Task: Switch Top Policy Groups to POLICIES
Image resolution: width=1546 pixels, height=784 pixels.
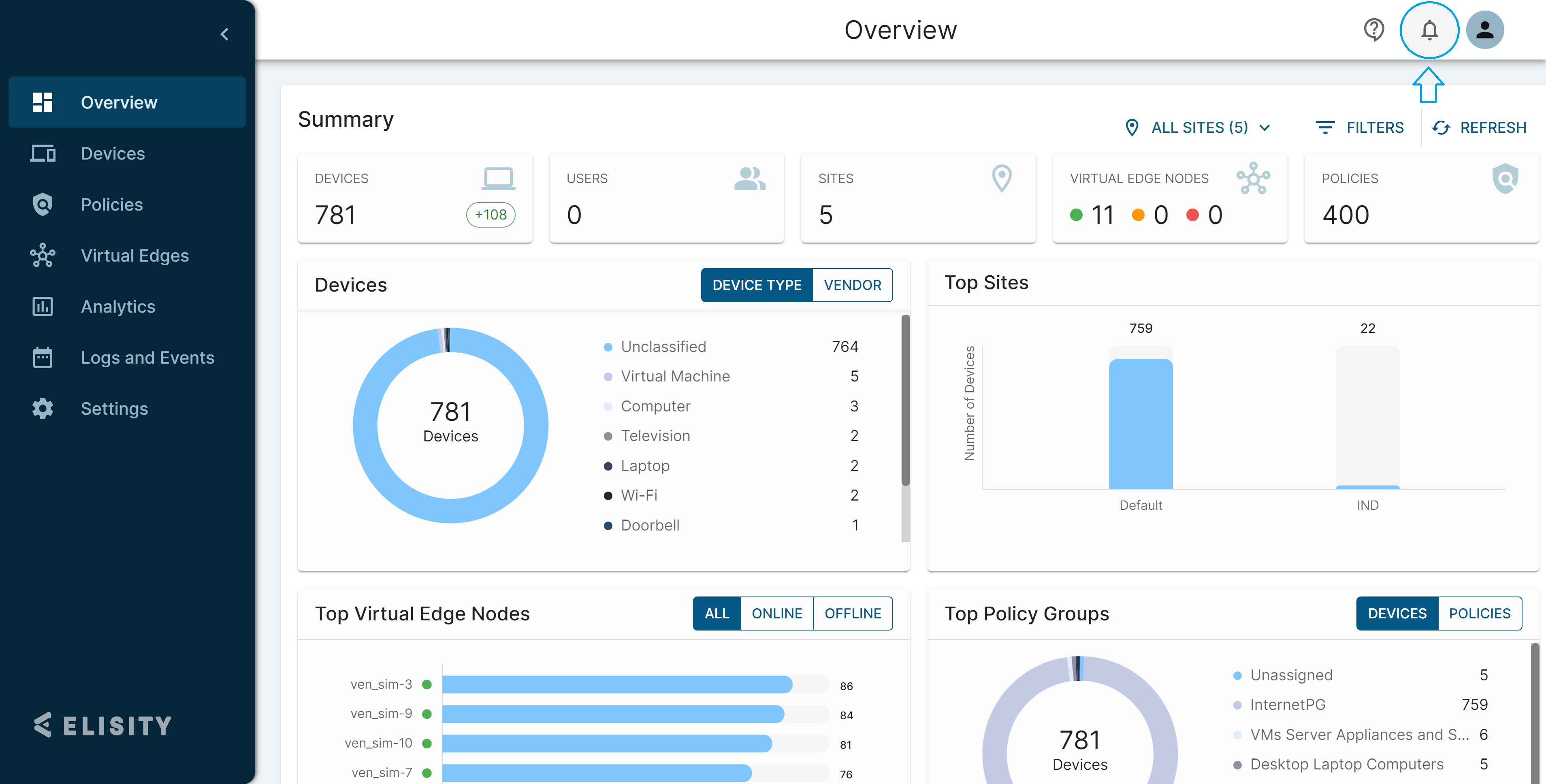Action: [1479, 613]
